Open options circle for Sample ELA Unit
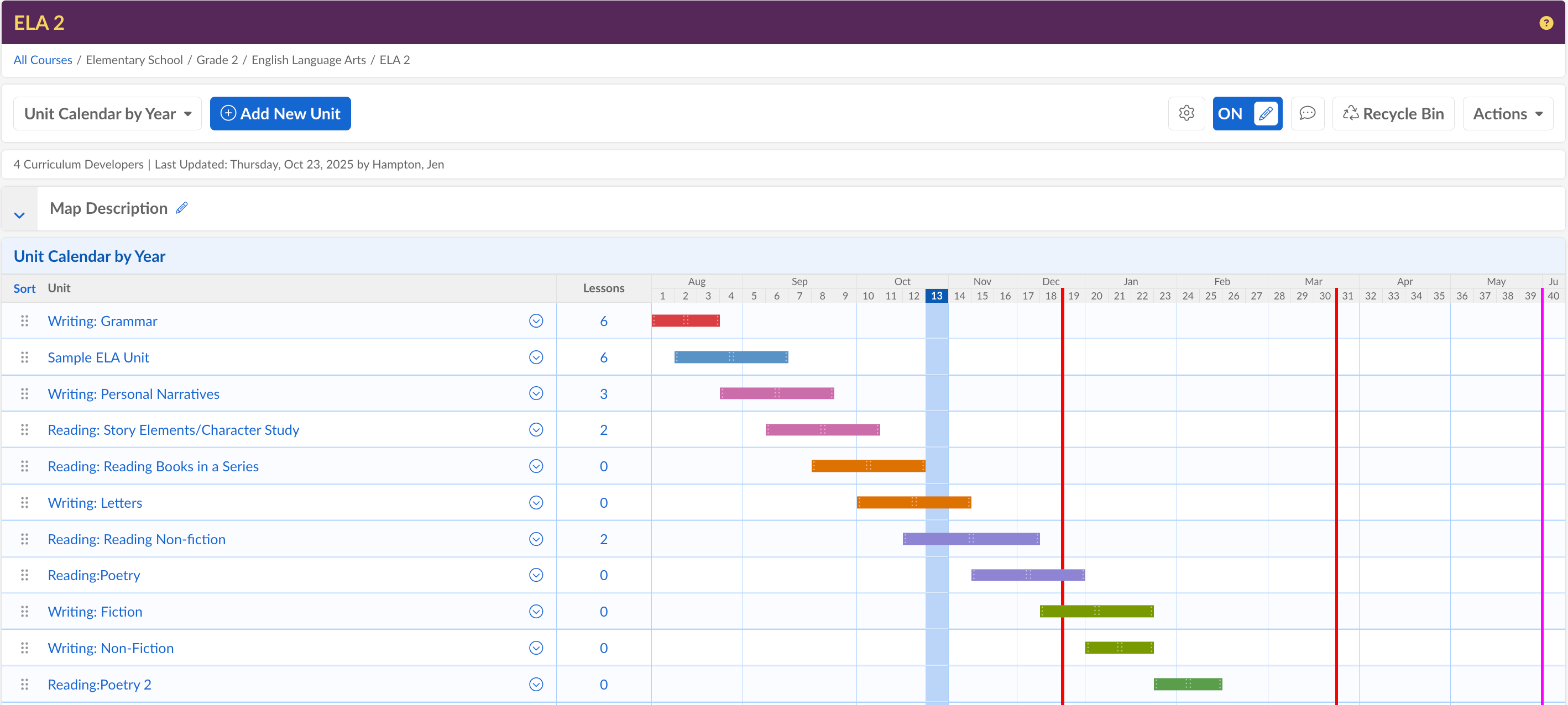 click(x=536, y=357)
